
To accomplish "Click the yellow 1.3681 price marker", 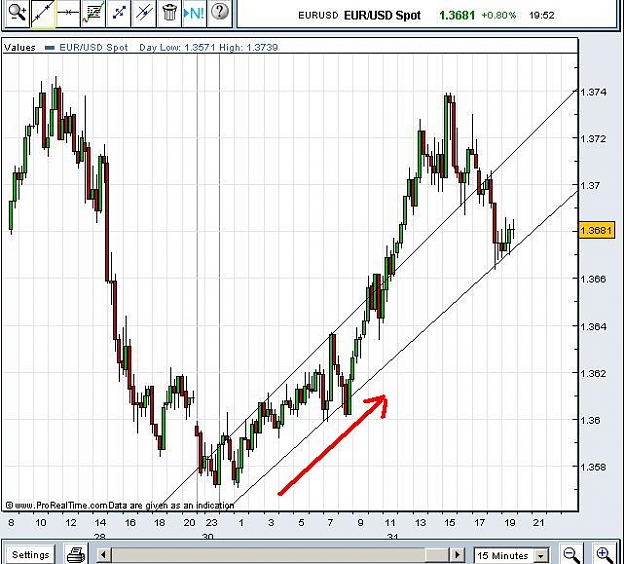I will click(596, 230).
